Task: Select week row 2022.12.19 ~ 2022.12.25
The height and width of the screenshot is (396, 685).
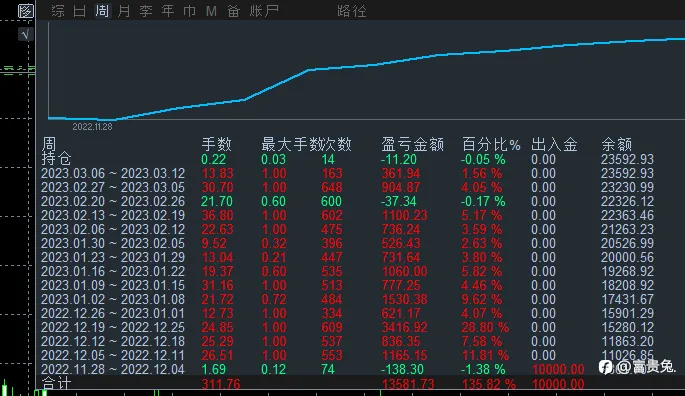Action: coord(113,327)
